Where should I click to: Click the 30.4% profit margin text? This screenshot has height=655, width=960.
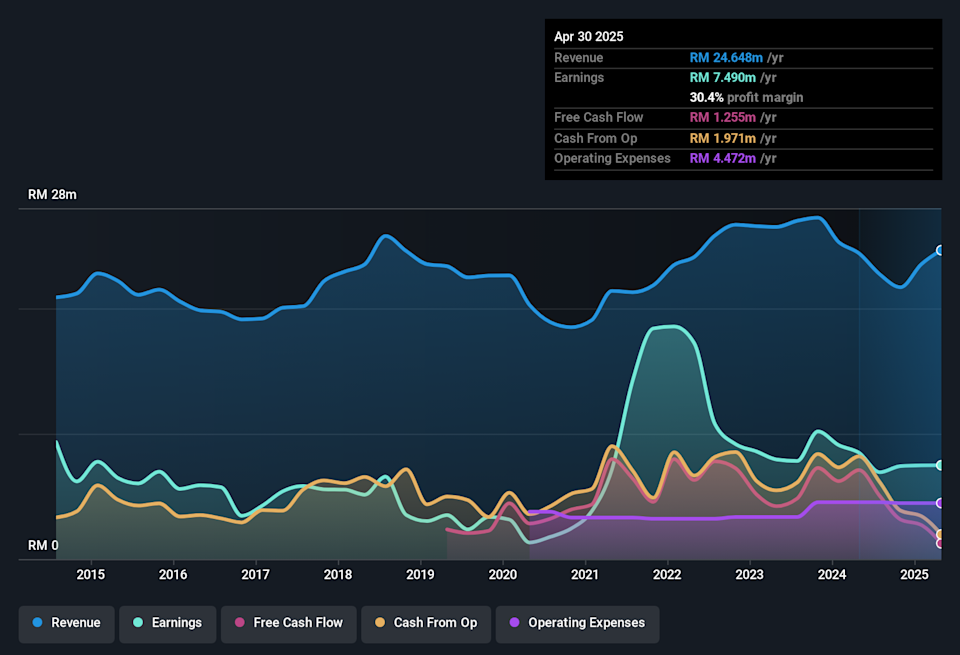[746, 97]
